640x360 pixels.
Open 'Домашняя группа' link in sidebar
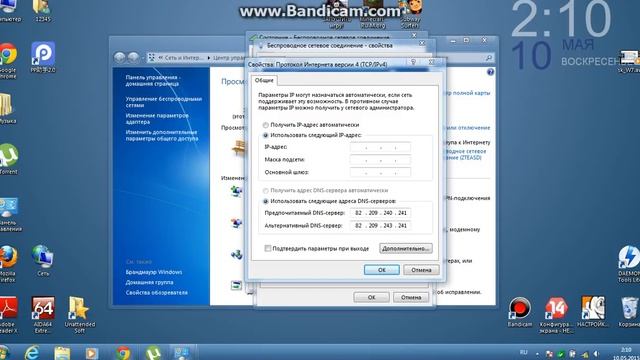149,282
